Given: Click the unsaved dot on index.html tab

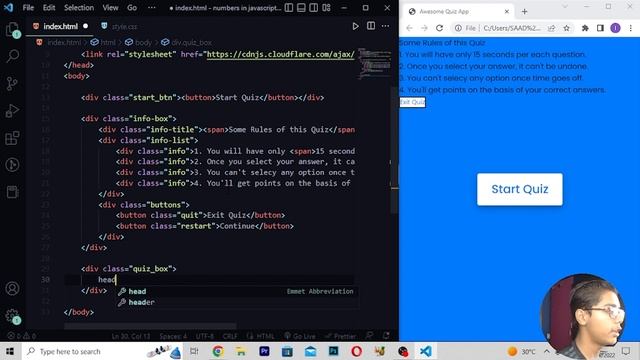Looking at the screenshot, I should 85,26.
